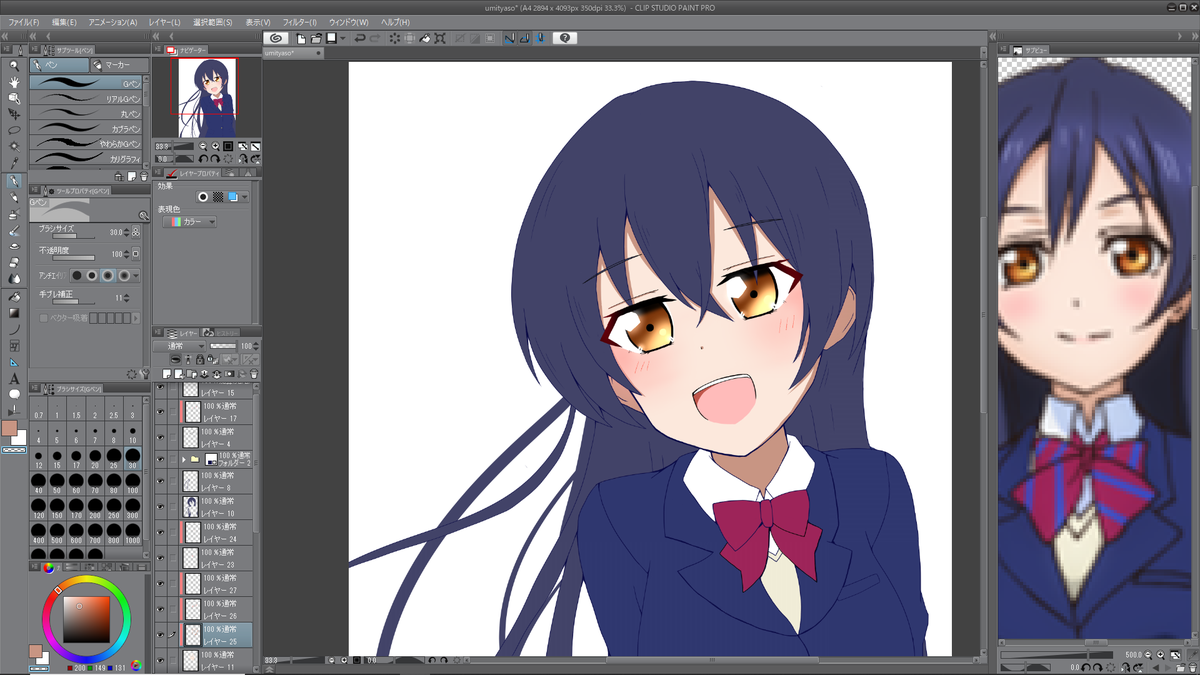Select the Eyedropper tool
The height and width of the screenshot is (675, 1200).
pyautogui.click(x=14, y=162)
